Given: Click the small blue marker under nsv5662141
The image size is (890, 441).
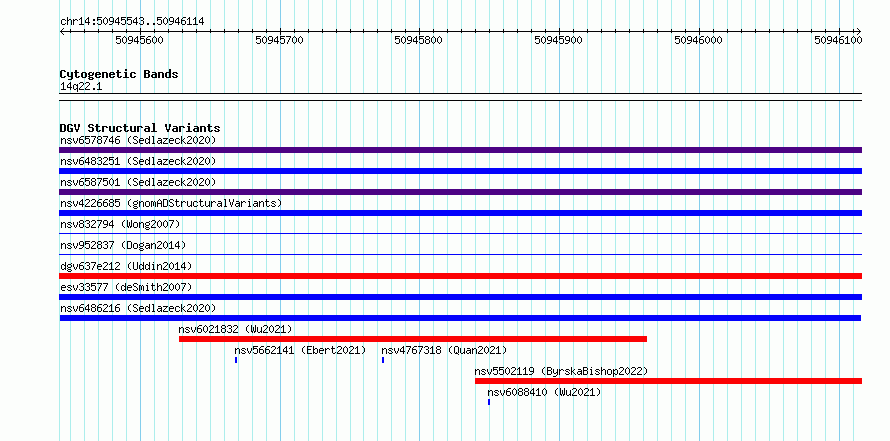Looking at the screenshot, I should coord(236,360).
